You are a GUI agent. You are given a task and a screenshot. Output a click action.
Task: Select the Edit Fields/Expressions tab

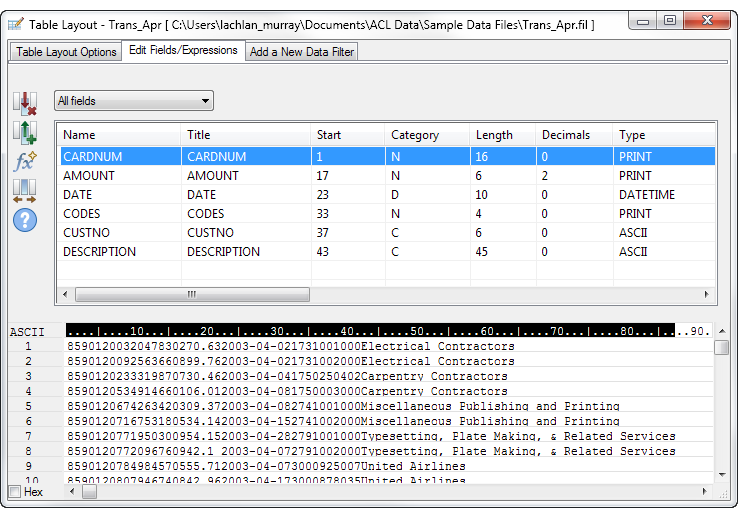pyautogui.click(x=183, y=51)
